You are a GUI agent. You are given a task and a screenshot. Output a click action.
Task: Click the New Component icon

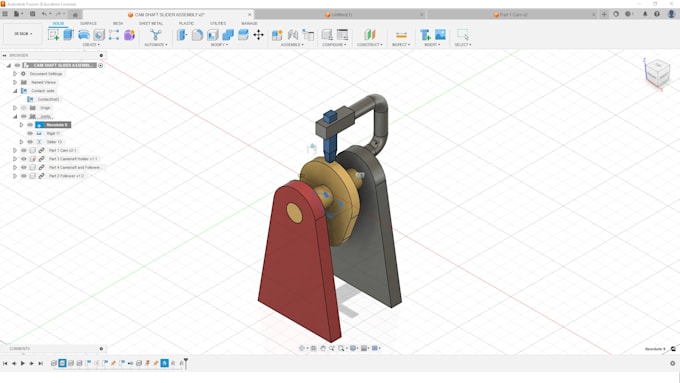tap(277, 35)
